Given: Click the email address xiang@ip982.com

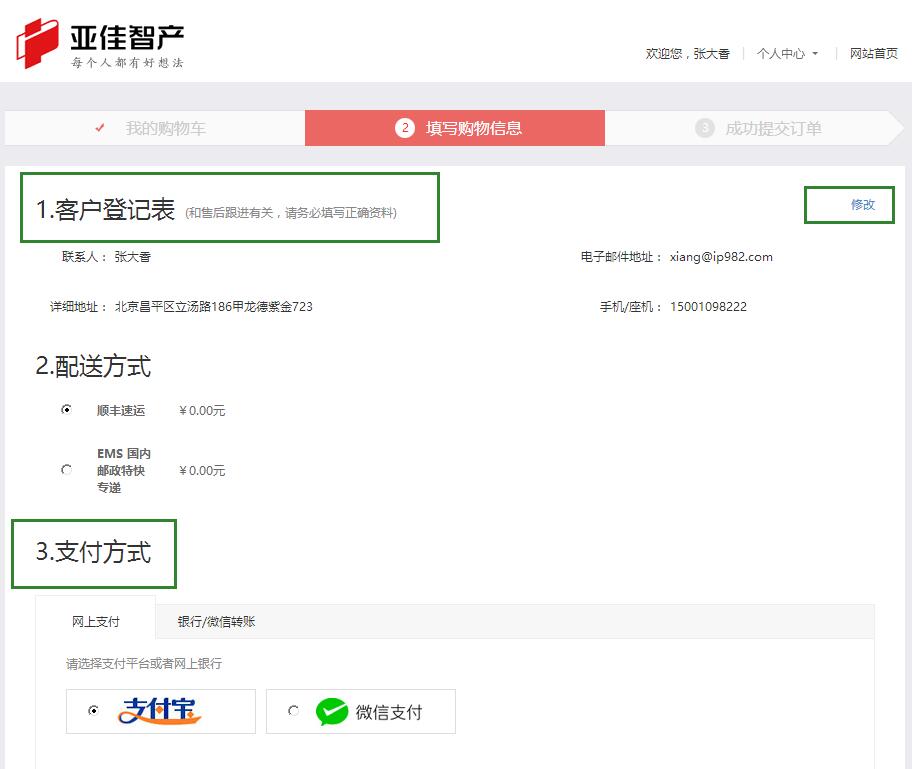Looking at the screenshot, I should point(721,257).
